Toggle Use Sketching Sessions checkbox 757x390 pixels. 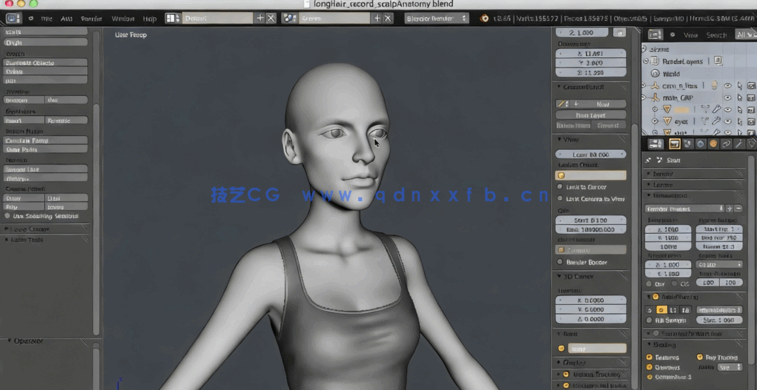pos(7,216)
